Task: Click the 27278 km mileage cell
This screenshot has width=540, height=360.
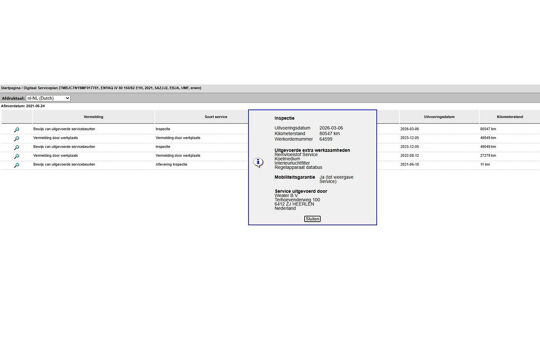Action: pos(488,156)
